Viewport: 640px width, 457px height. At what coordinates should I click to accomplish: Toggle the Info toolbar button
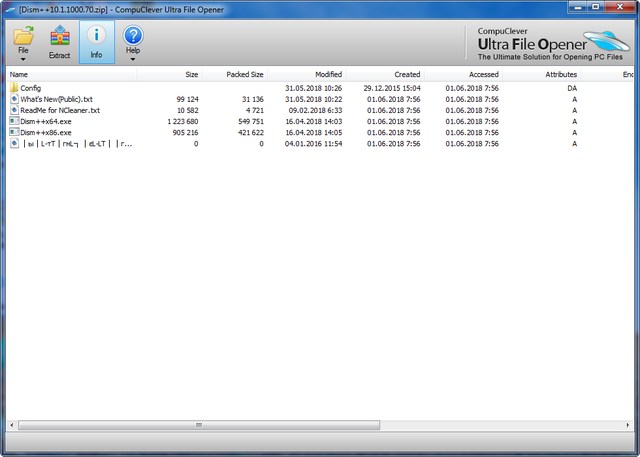pos(96,40)
